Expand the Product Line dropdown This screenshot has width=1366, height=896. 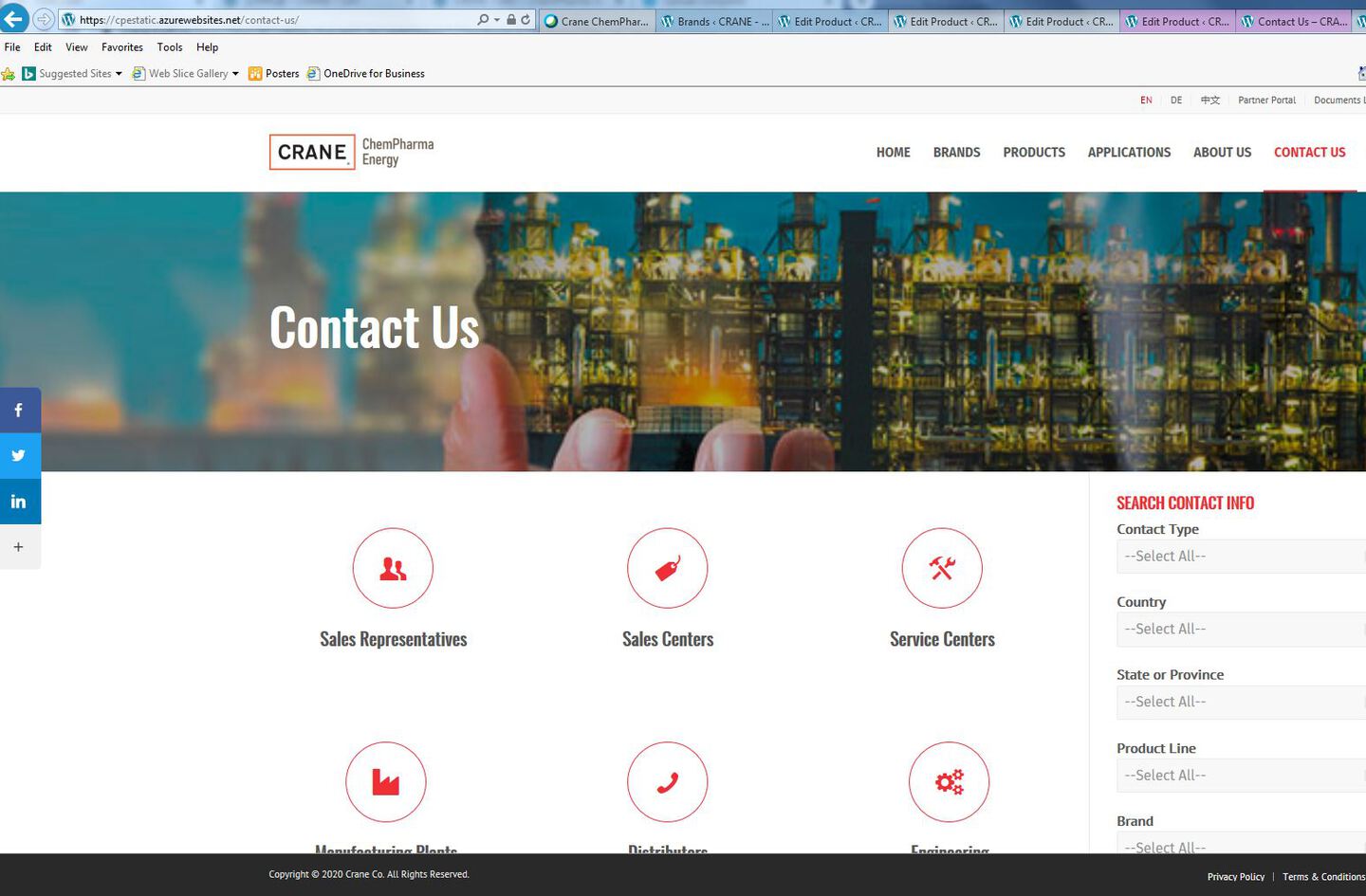tap(1240, 776)
